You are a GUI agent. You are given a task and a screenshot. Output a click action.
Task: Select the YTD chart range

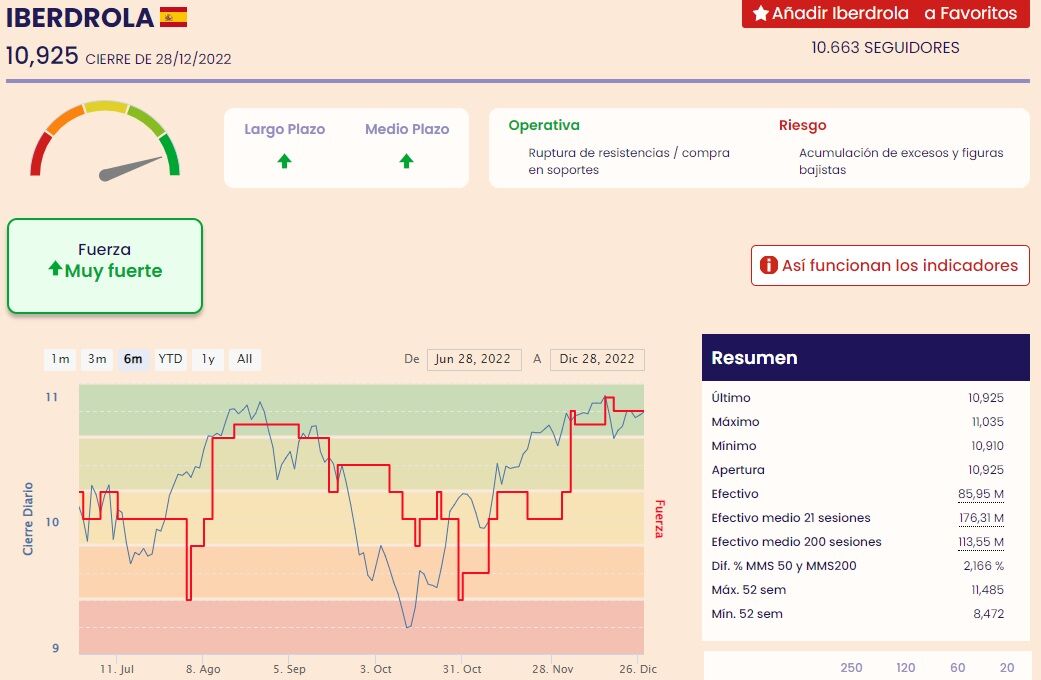(x=170, y=359)
